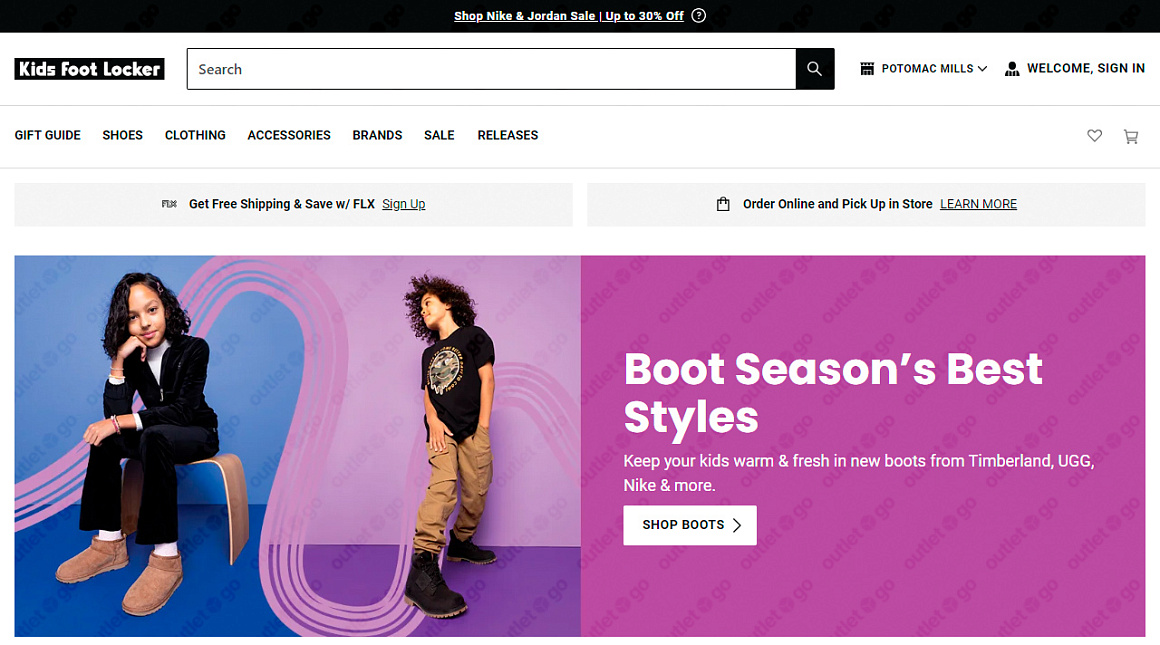
Task: Click Learn More for store pickup
Action: coord(978,204)
